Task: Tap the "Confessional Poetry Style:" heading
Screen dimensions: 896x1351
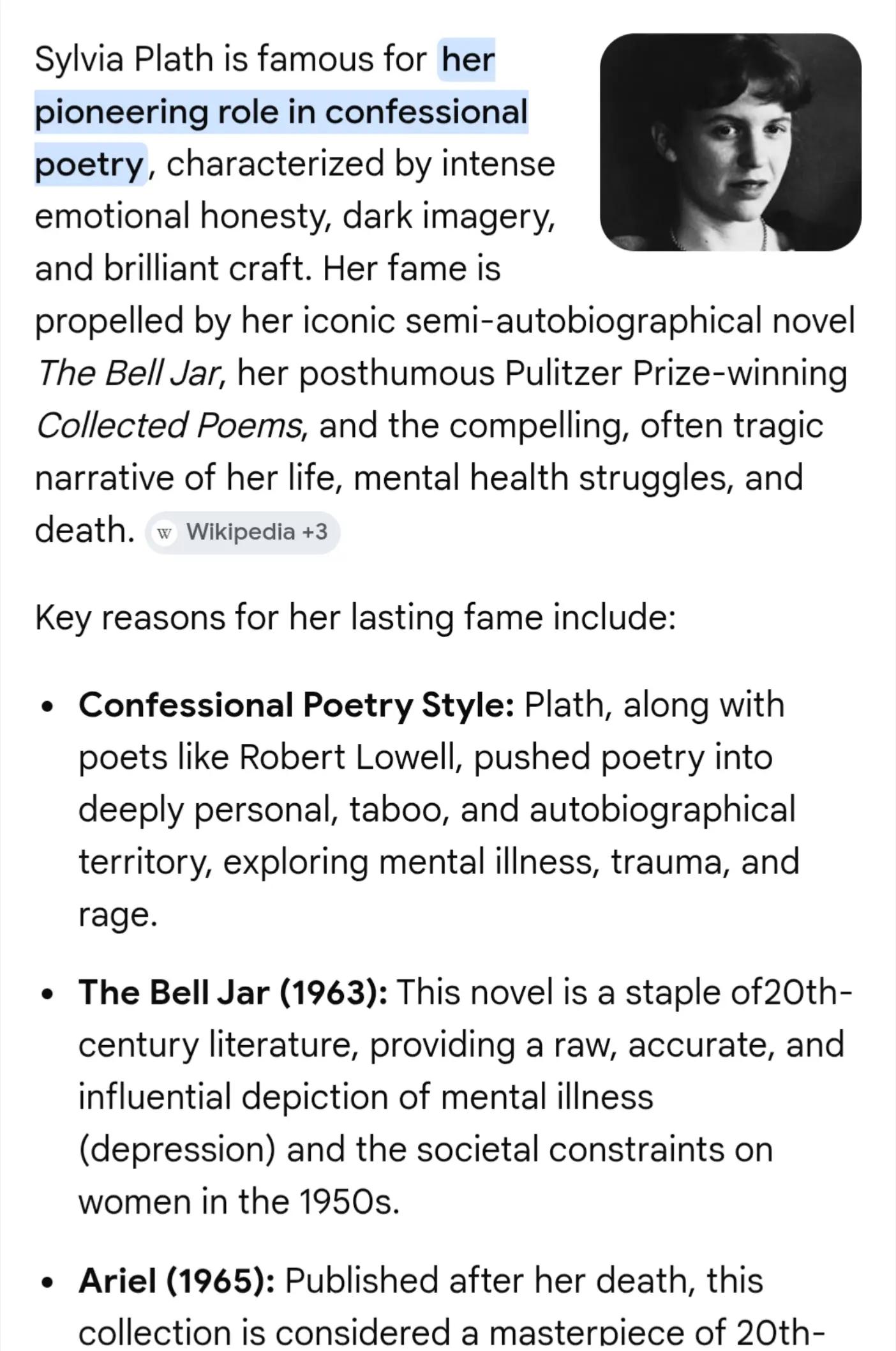Action: click(297, 705)
